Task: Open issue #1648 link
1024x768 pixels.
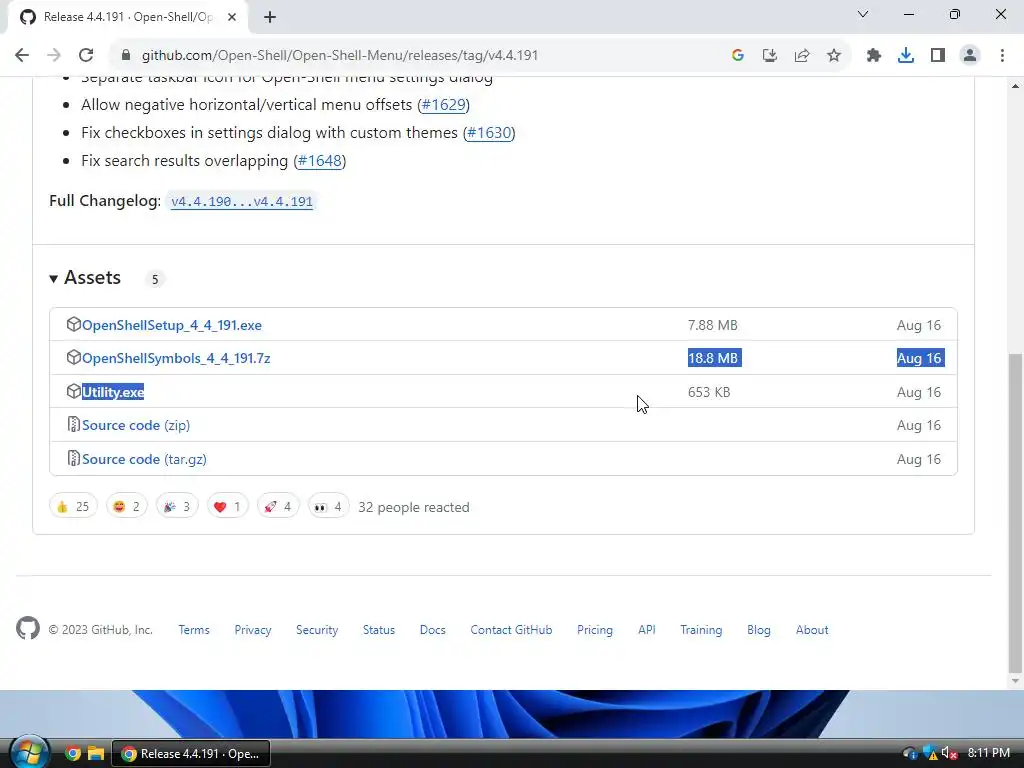Action: point(319,161)
